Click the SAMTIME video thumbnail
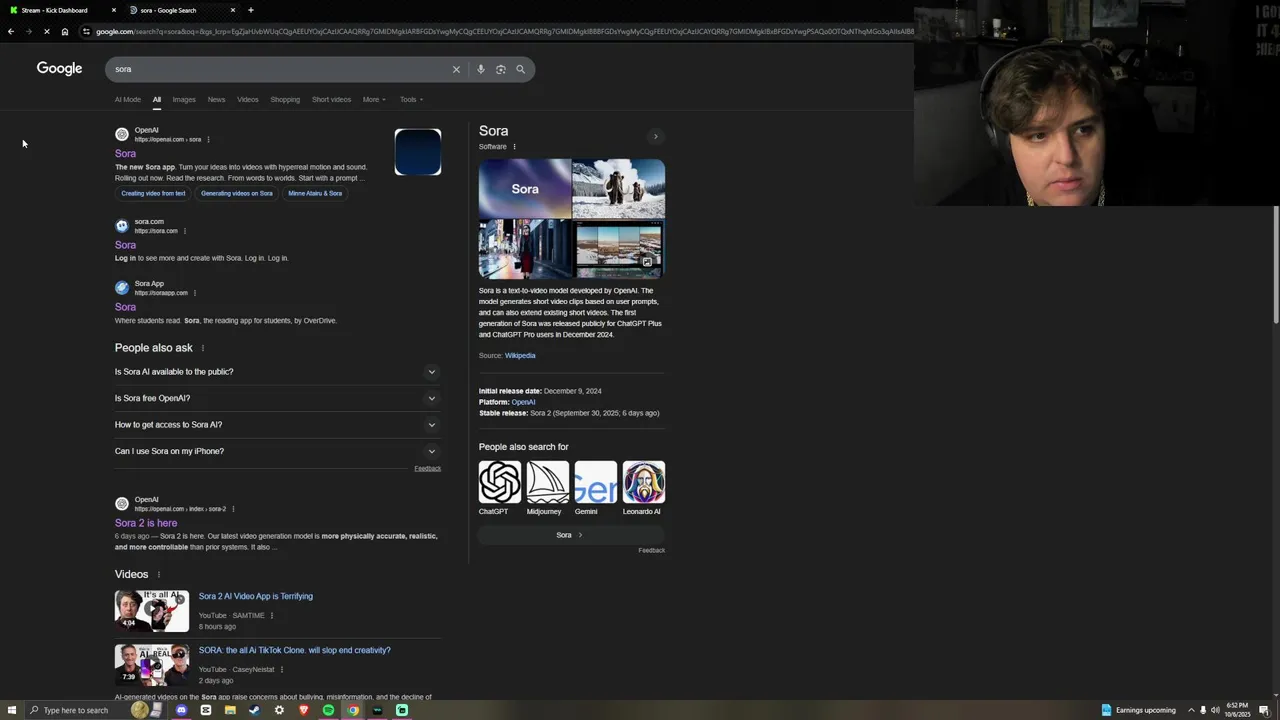 [152, 611]
